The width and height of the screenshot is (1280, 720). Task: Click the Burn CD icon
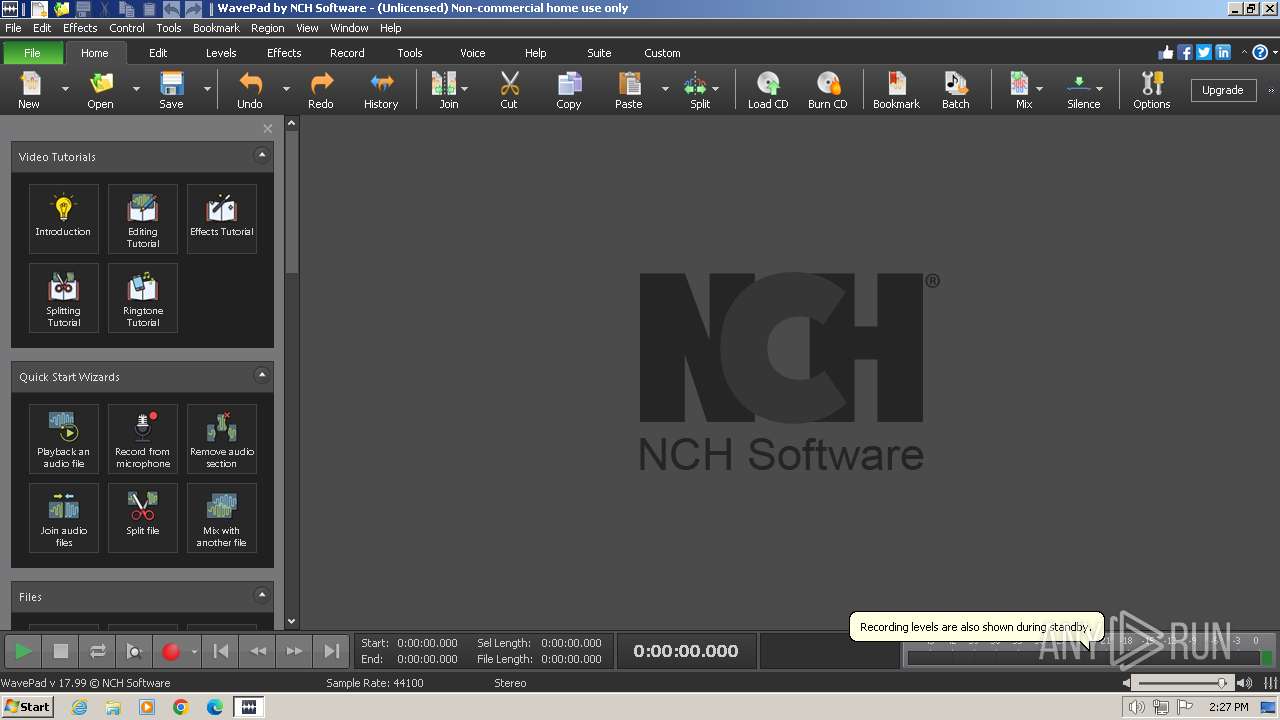point(827,89)
